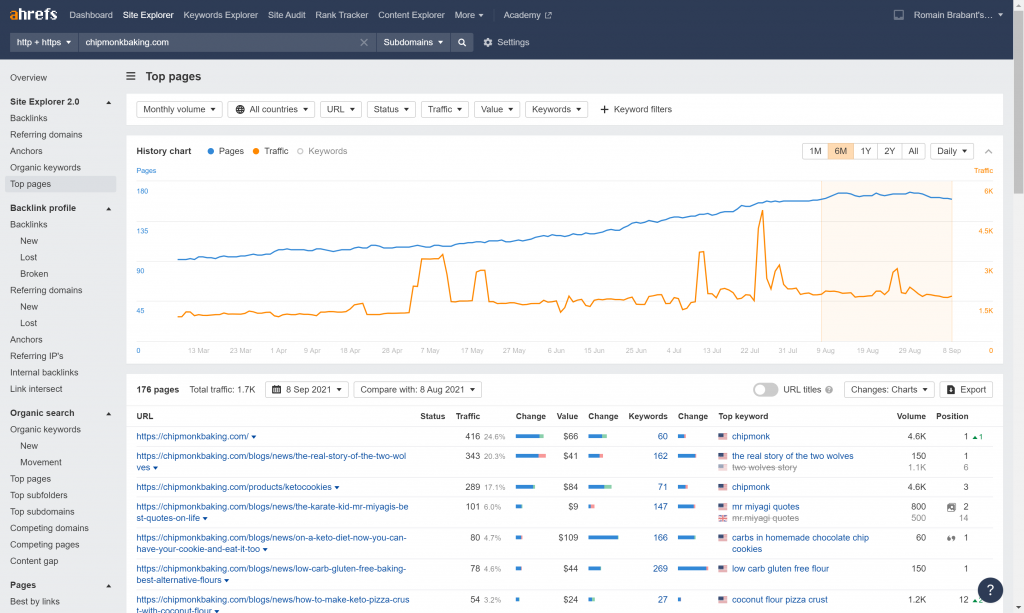
Task: Open Academy external link
Action: (527, 14)
